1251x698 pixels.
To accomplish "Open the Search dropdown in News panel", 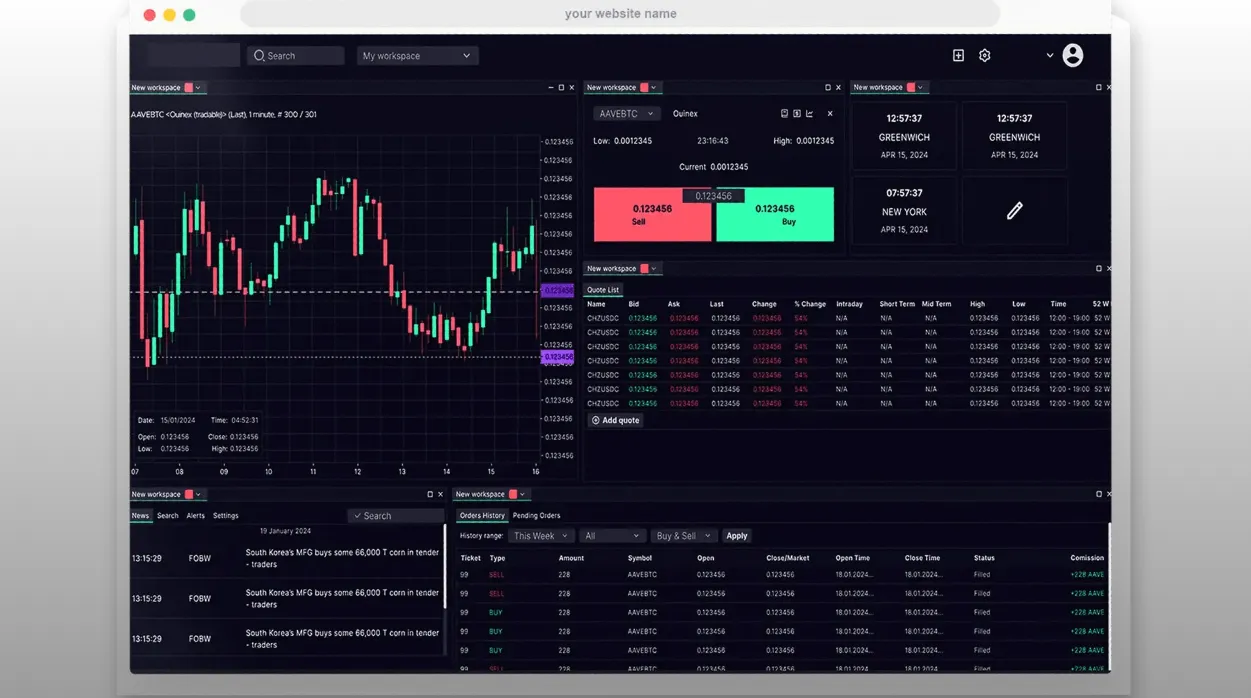I will click(x=396, y=516).
